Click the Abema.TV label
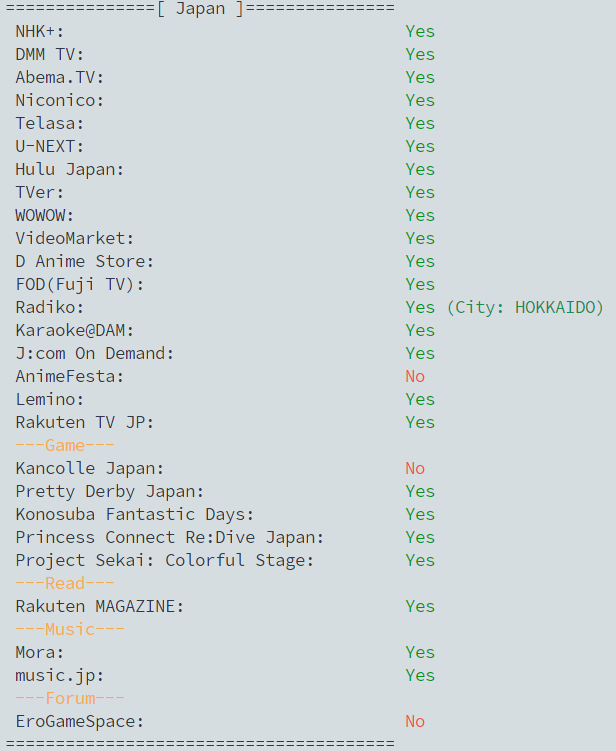The width and height of the screenshot is (616, 751). coord(60,78)
